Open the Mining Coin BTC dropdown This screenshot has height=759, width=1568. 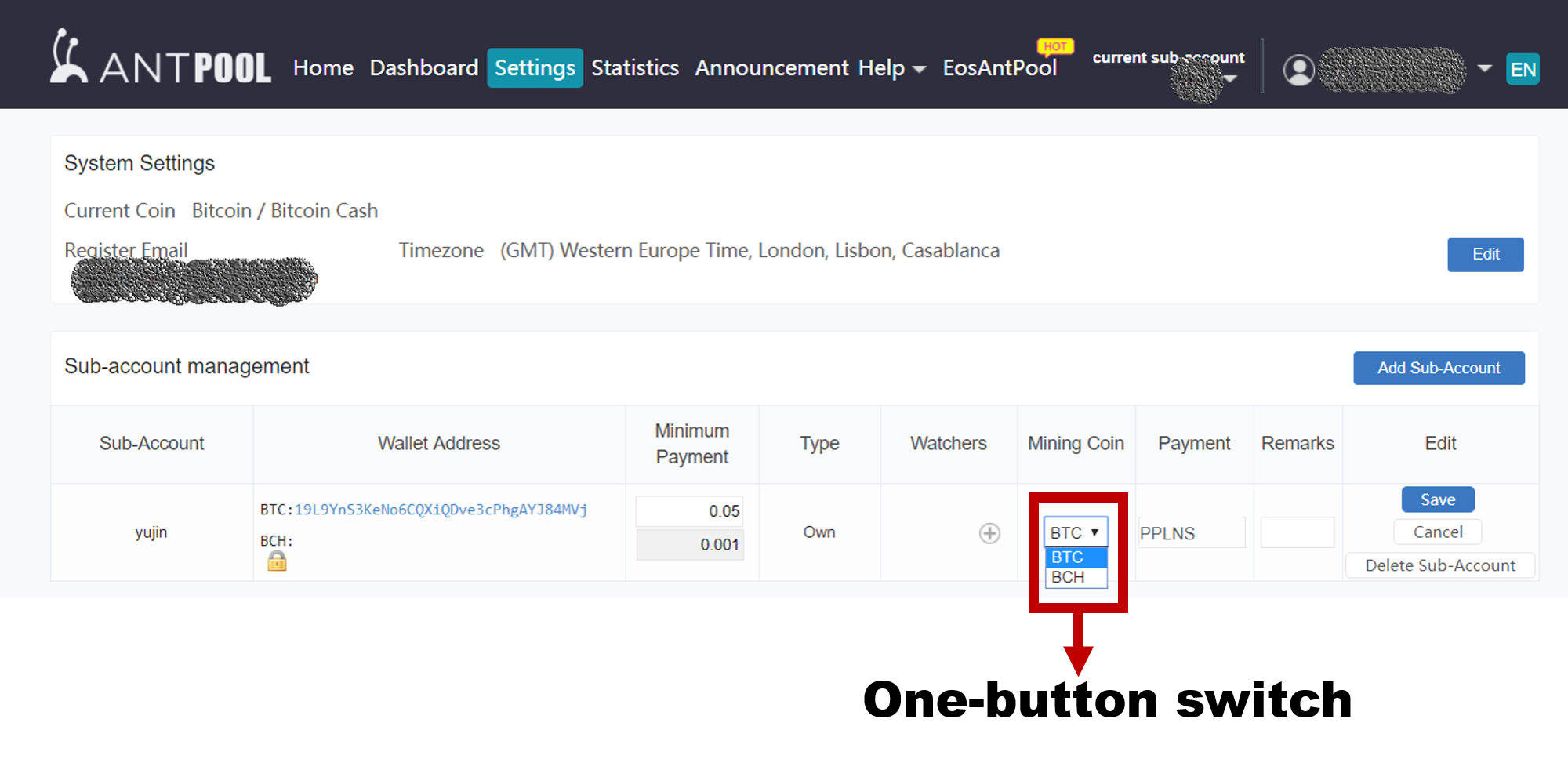[1076, 532]
